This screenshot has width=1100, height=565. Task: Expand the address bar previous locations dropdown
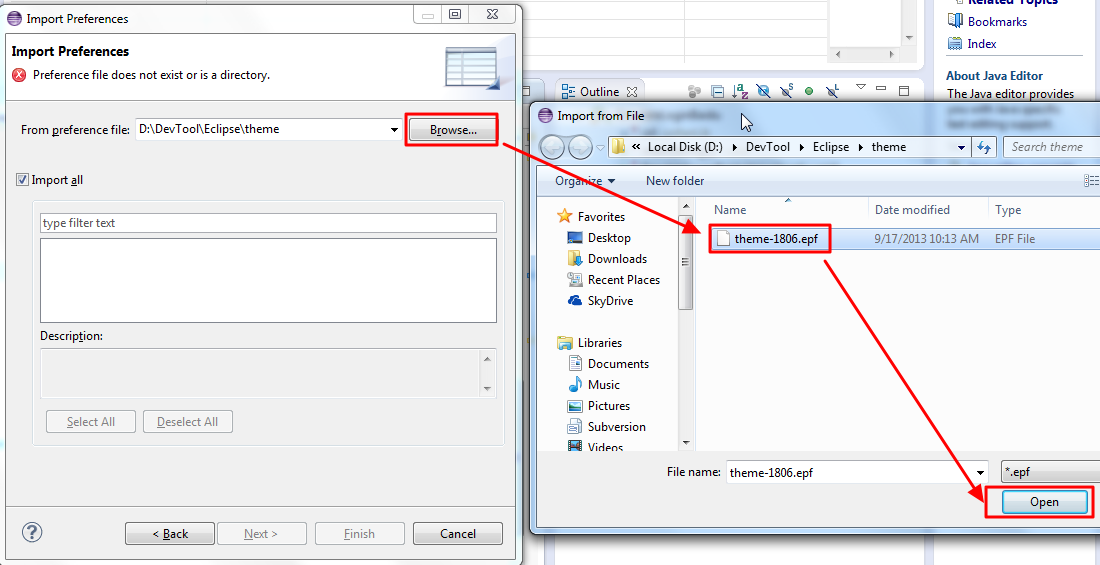[x=961, y=147]
